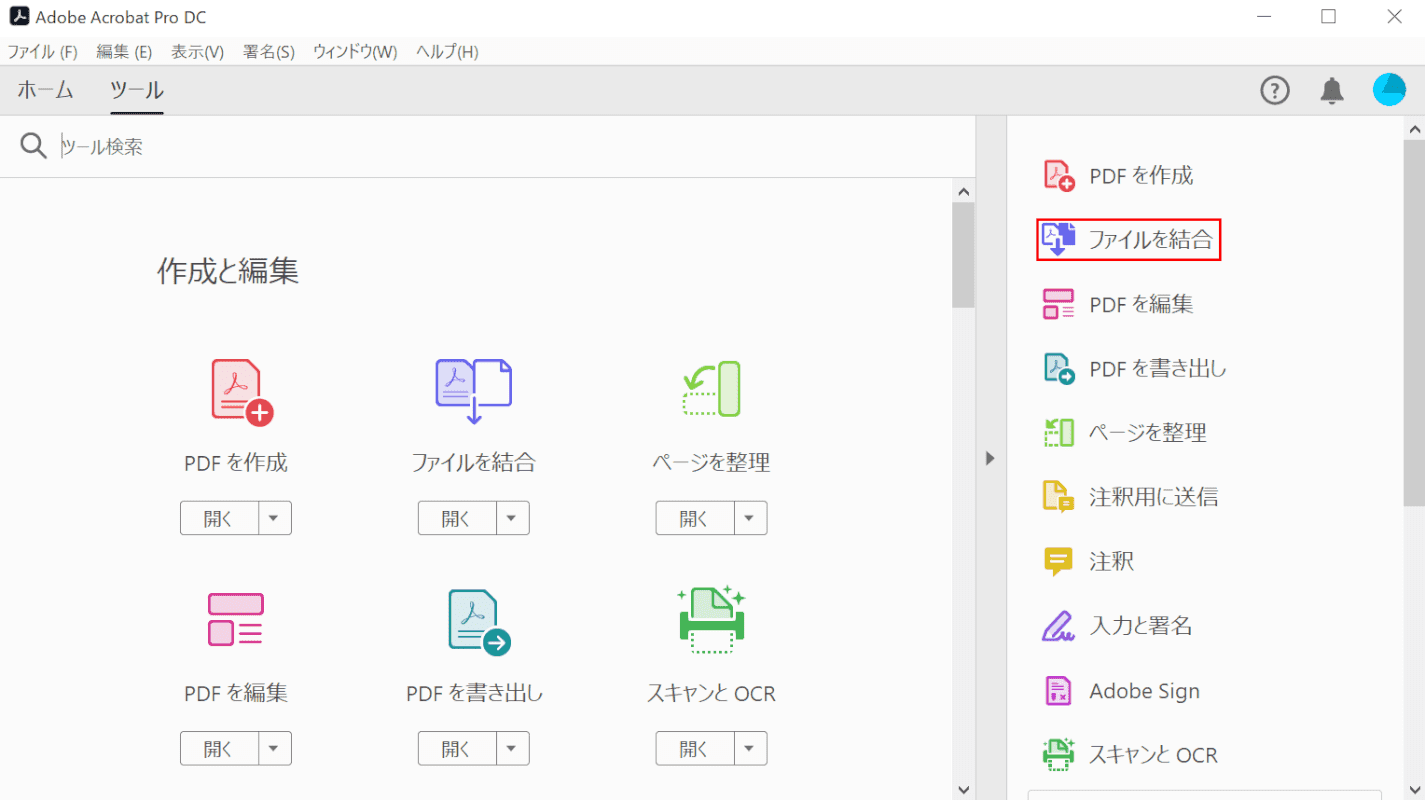Click the スキャンと OCR icon in the tools grid
The image size is (1425, 800).
click(711, 619)
